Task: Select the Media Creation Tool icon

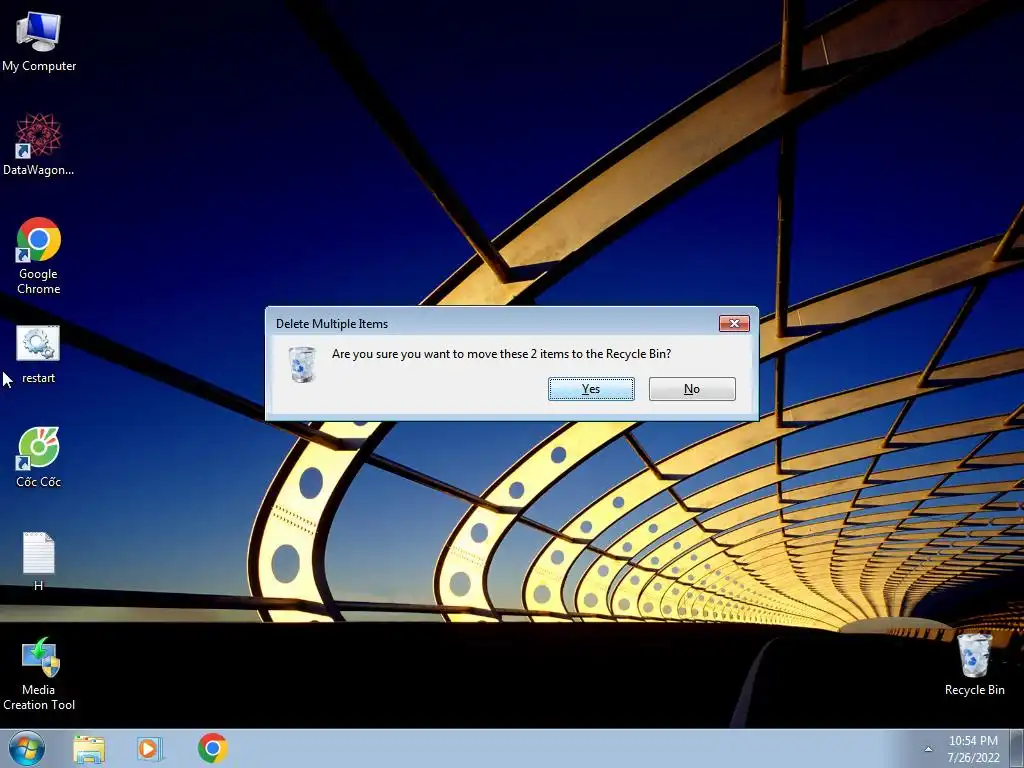Action: click(x=39, y=674)
